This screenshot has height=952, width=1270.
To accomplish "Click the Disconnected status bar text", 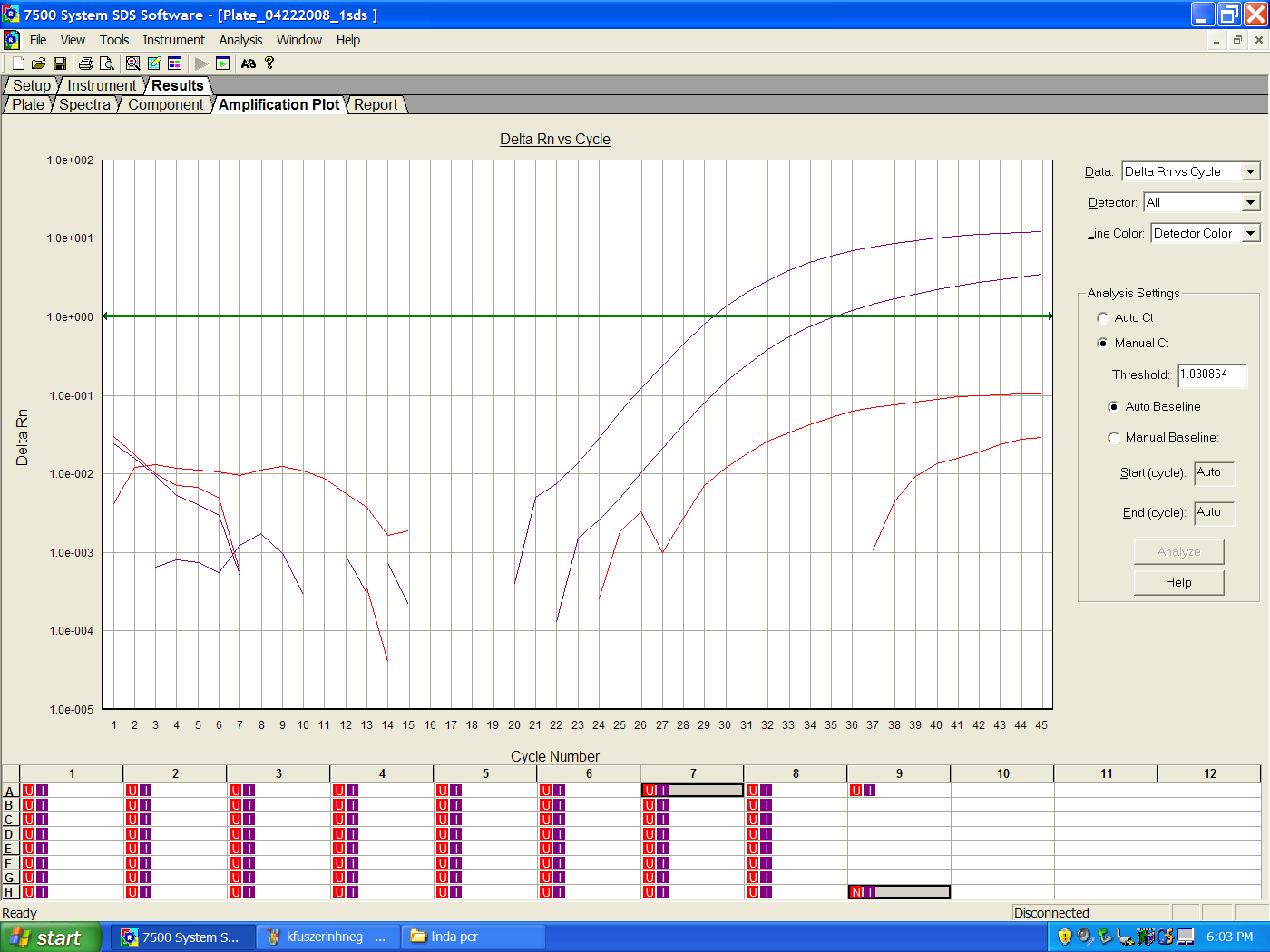I will 1051,913.
